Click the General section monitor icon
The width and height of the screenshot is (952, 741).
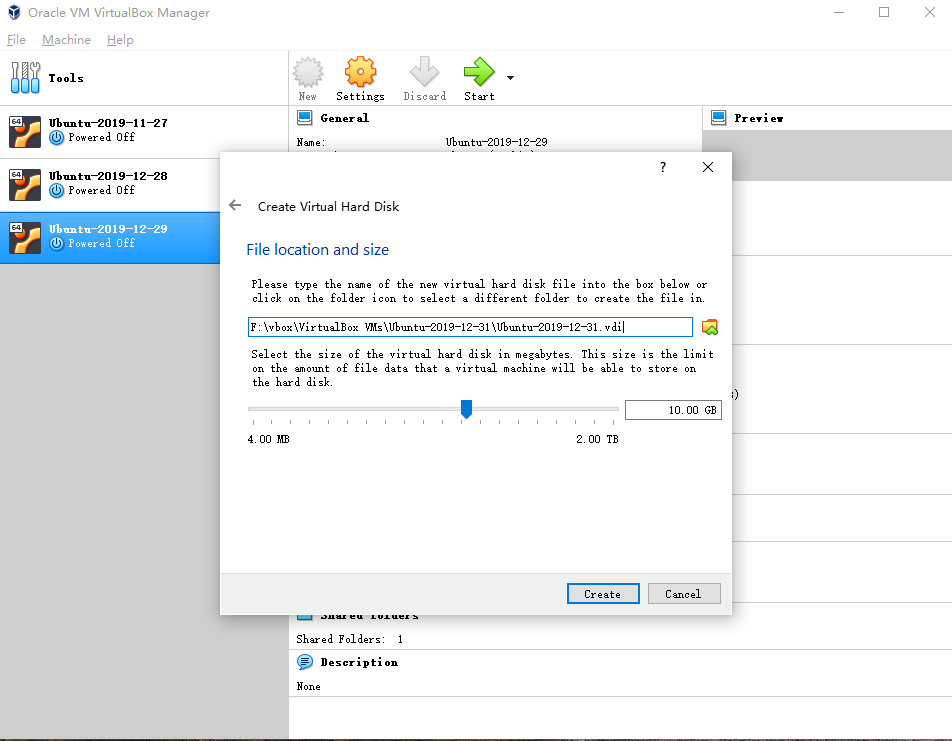coord(305,118)
